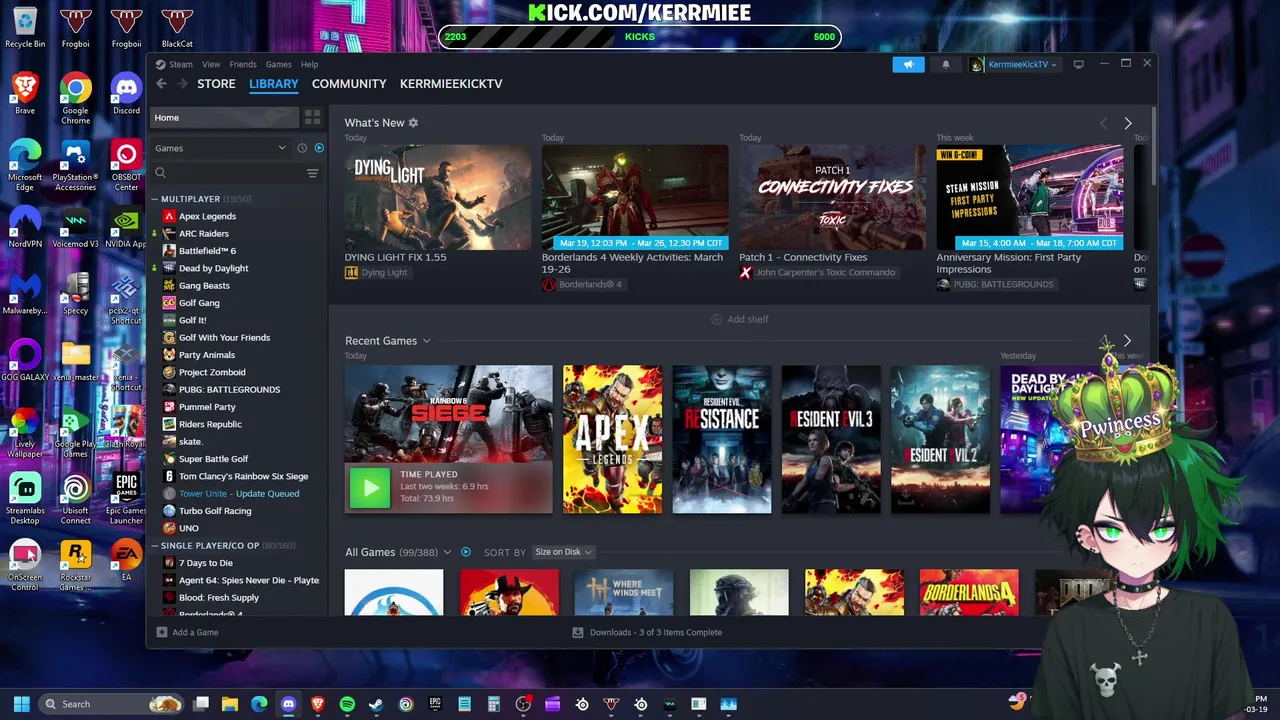Open the library grid collections view icon
Viewport: 1280px width, 720px height.
tap(312, 117)
